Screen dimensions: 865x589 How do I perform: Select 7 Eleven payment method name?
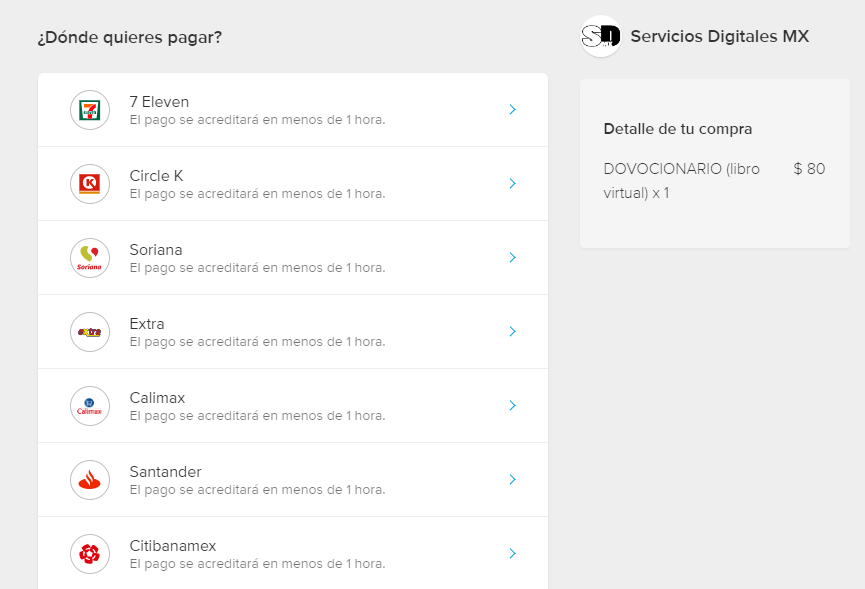click(159, 102)
